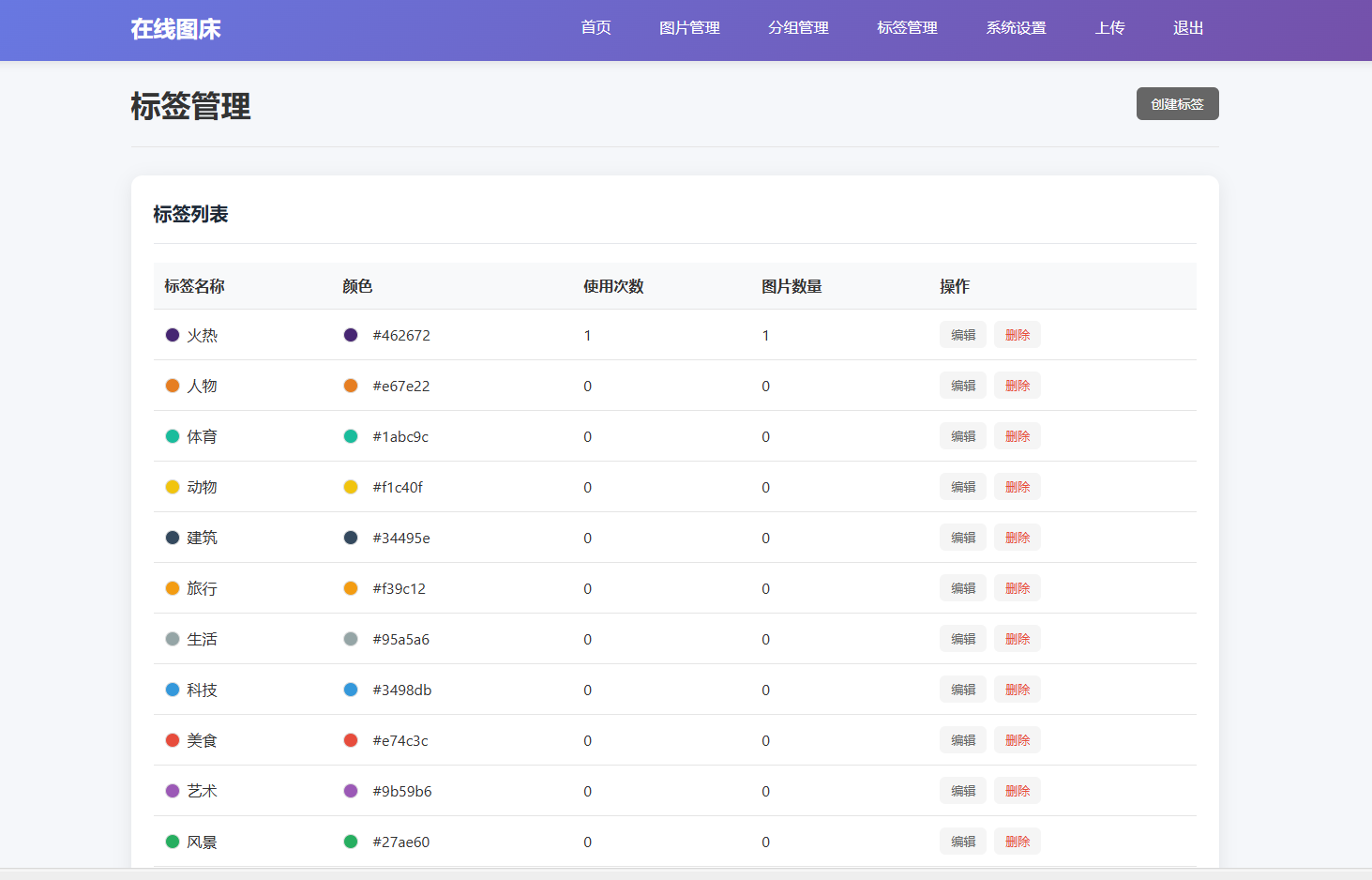Select the hex value #1abc9c
Viewport: 1372px width, 880px height.
(400, 436)
